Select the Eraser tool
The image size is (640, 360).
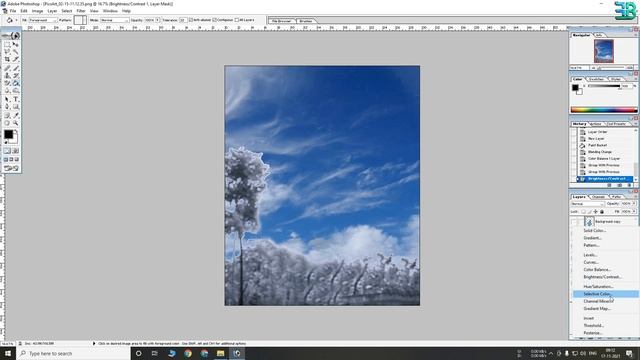[x=7, y=83]
